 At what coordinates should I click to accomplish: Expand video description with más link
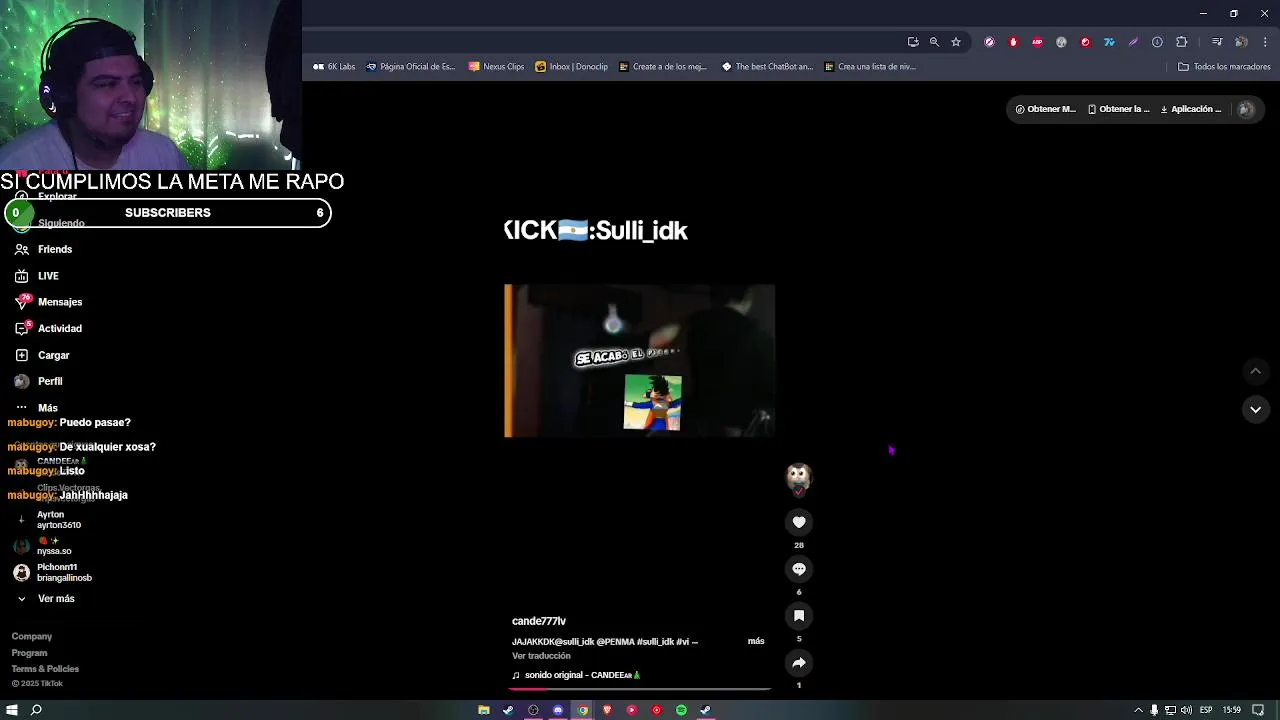(756, 641)
